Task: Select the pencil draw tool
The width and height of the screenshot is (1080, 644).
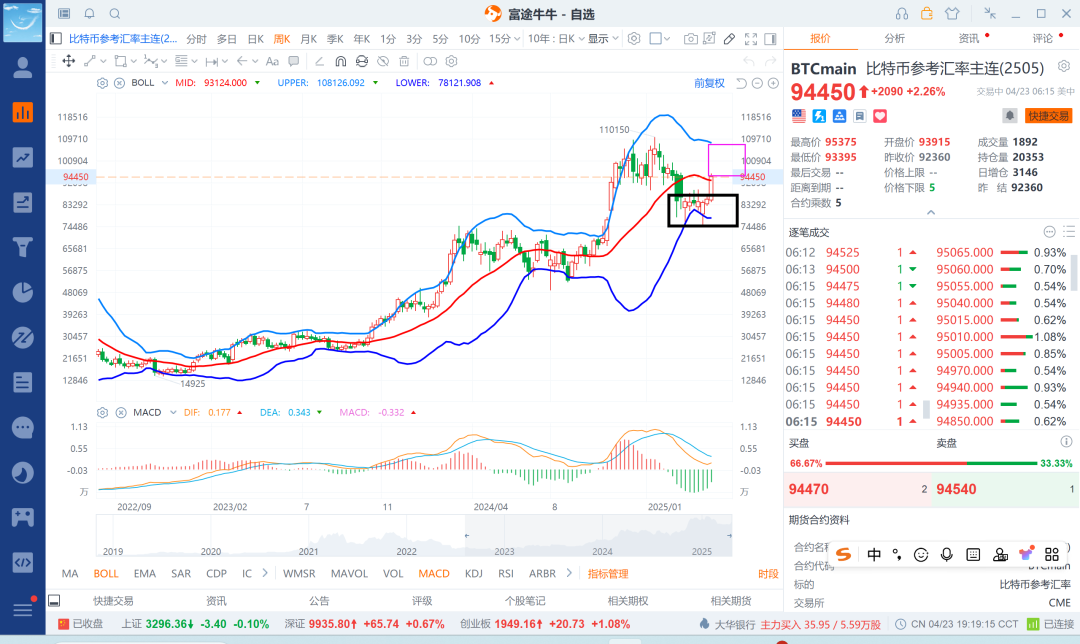Action: [729, 39]
